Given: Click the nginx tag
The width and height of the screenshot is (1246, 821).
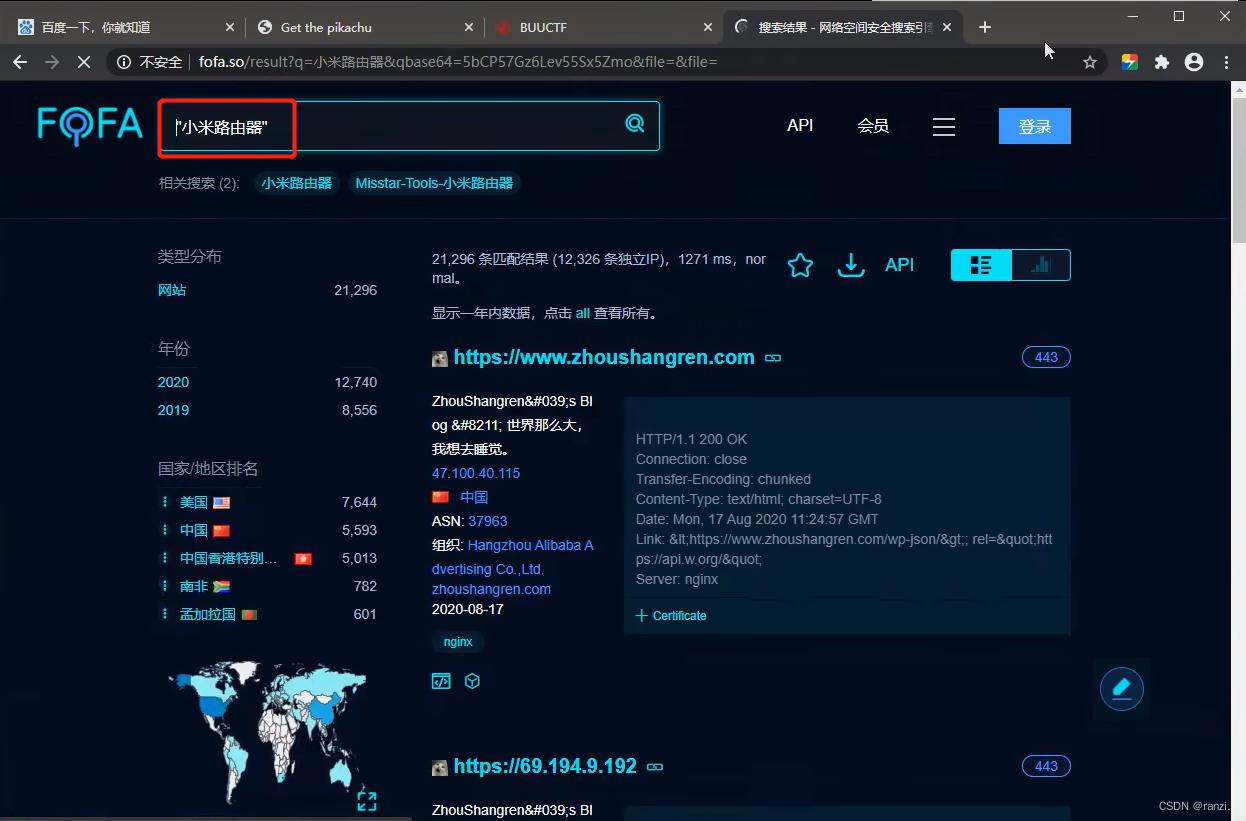Looking at the screenshot, I should pyautogui.click(x=458, y=642).
